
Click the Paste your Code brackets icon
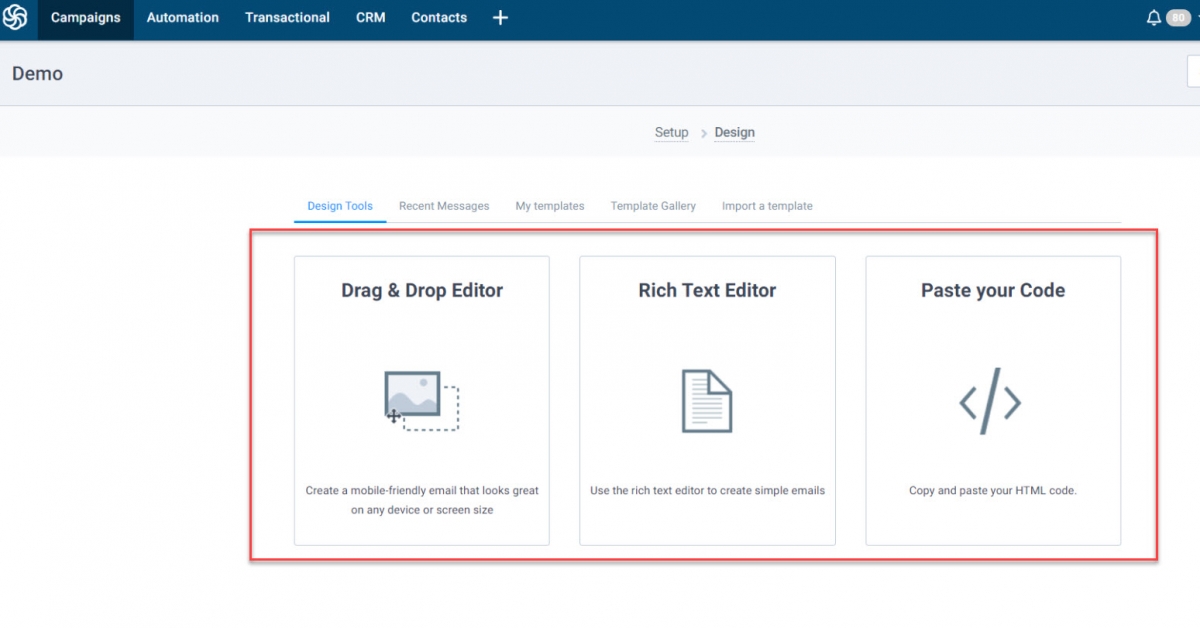(x=990, y=402)
